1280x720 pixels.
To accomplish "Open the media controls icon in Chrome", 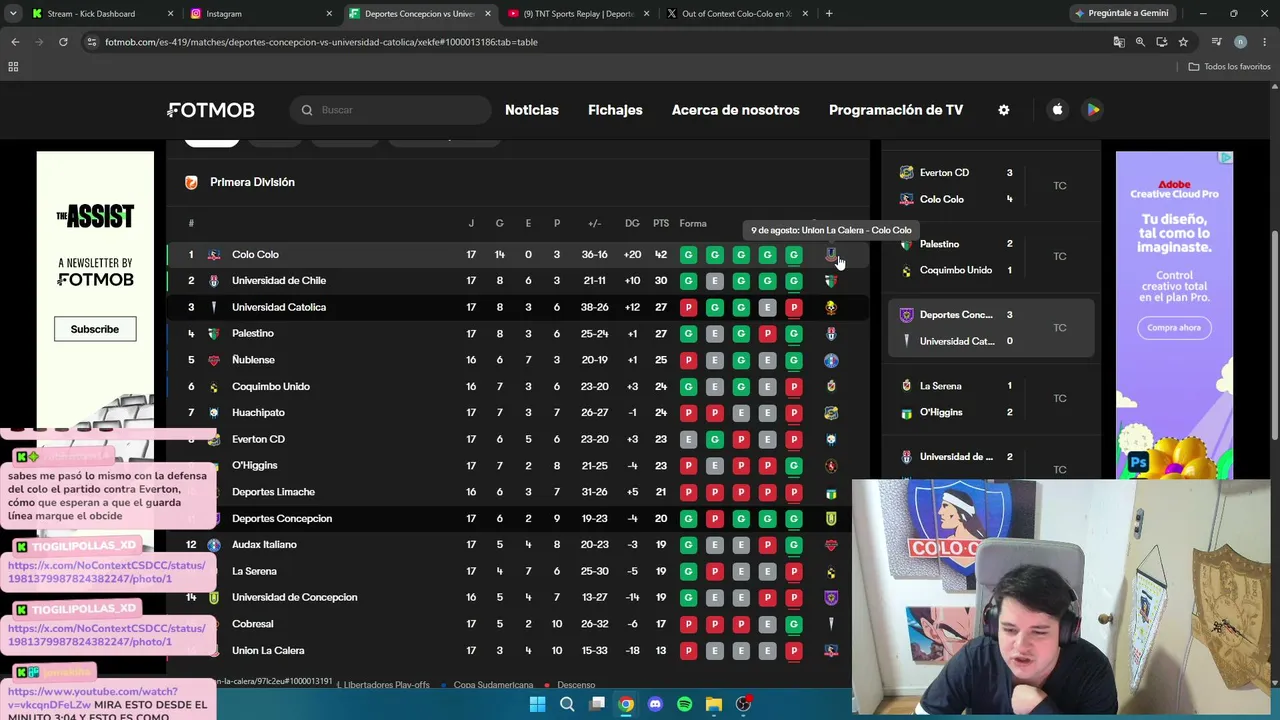I will pyautogui.click(x=1216, y=42).
